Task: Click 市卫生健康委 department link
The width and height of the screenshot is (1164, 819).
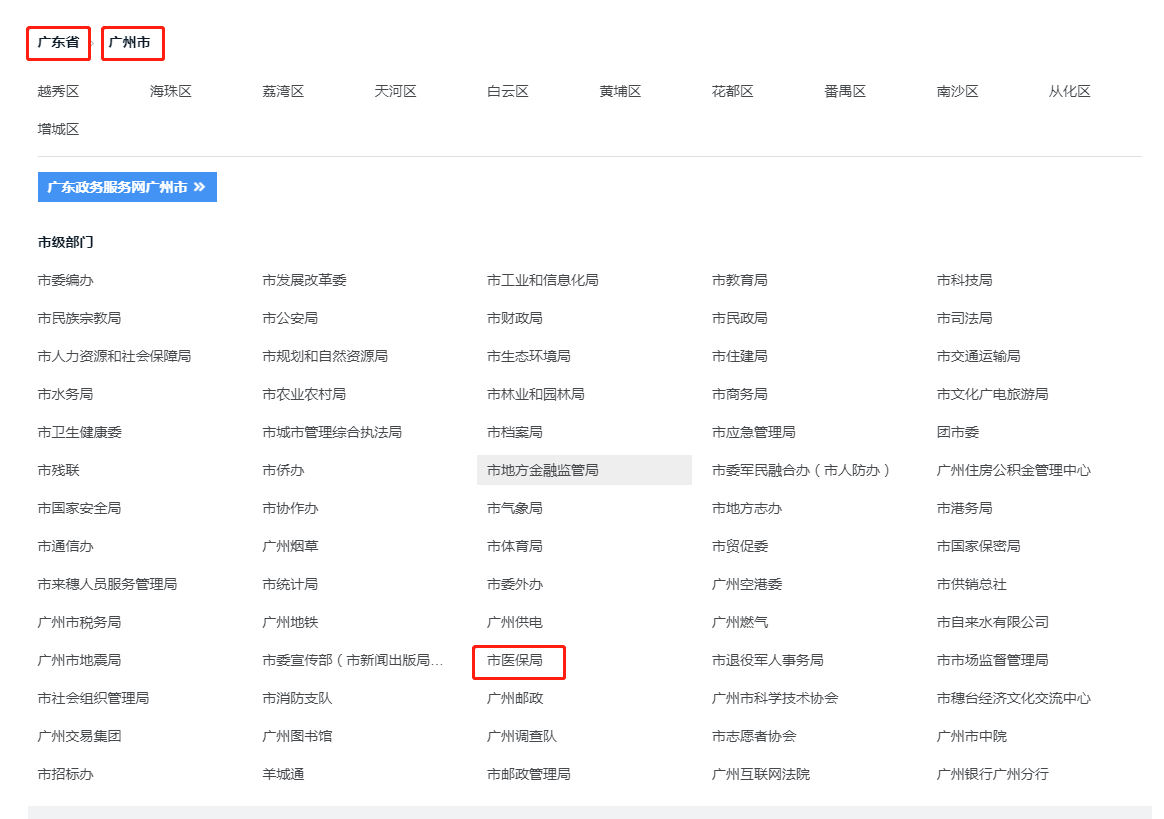Action: point(79,432)
